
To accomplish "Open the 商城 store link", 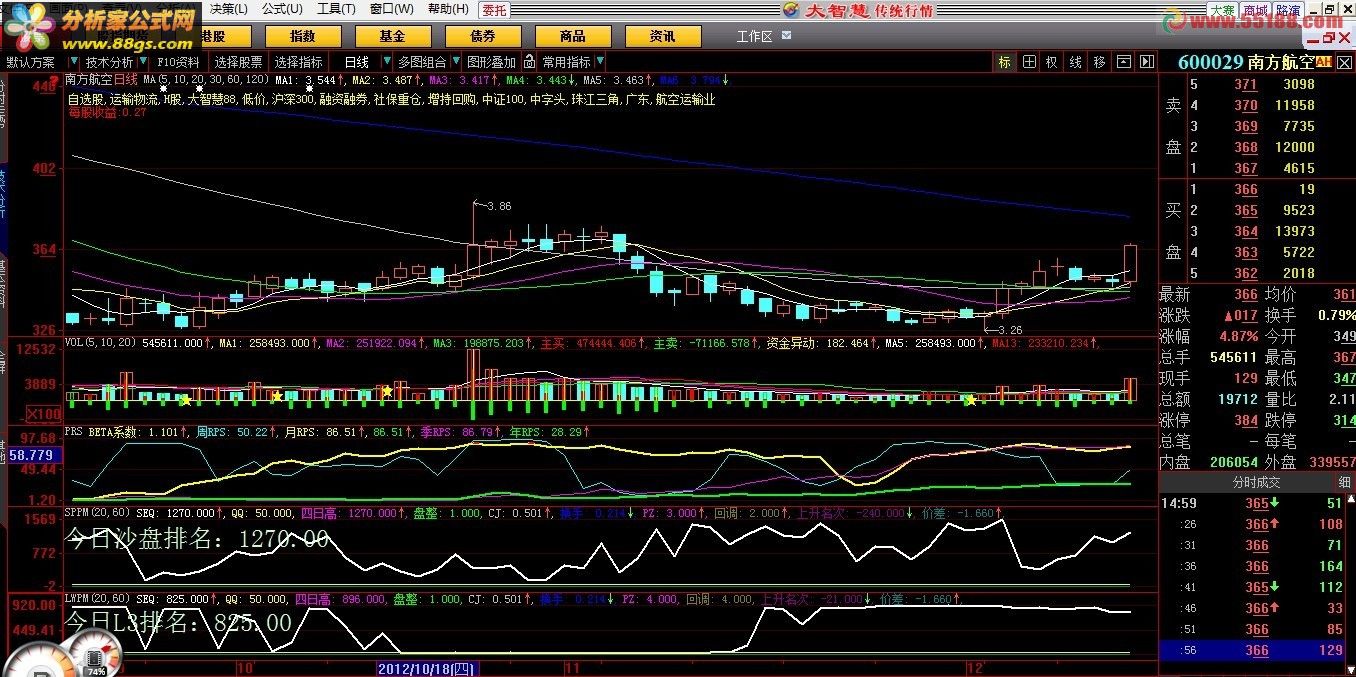I will (1256, 9).
